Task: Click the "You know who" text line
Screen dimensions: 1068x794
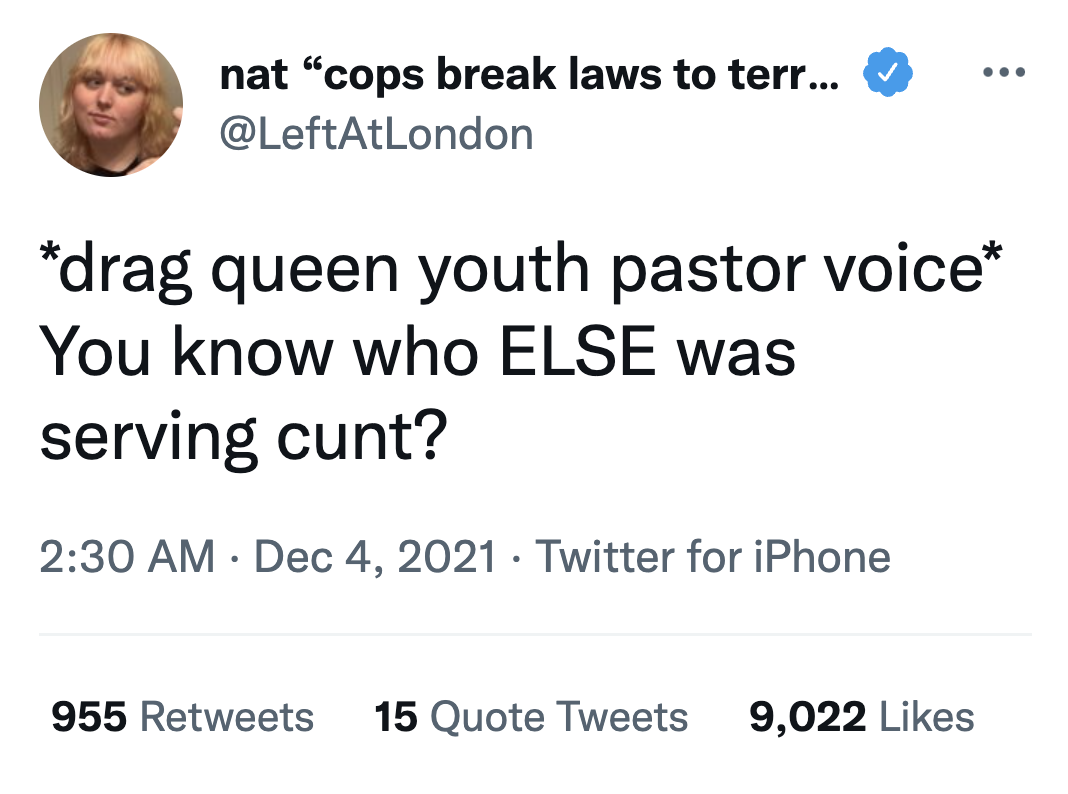Action: [418, 353]
